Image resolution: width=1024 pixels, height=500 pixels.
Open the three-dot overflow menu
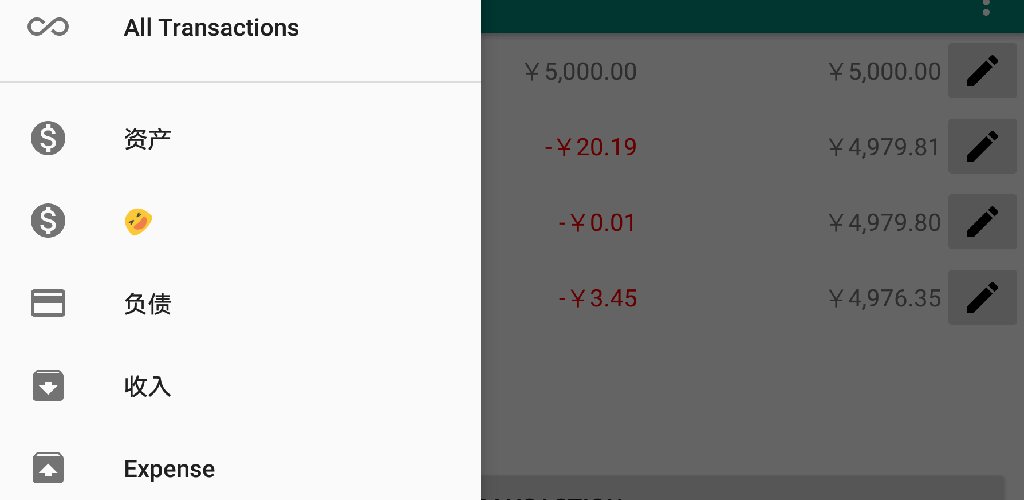click(x=986, y=8)
